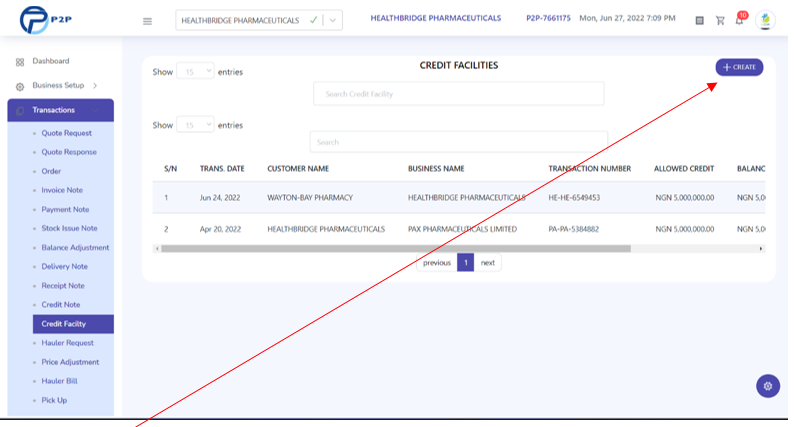This screenshot has height=427, width=796.
Task: Open the HEALTHBRIDGE PHARMACEUTICALS combo box
Action: click(259, 20)
